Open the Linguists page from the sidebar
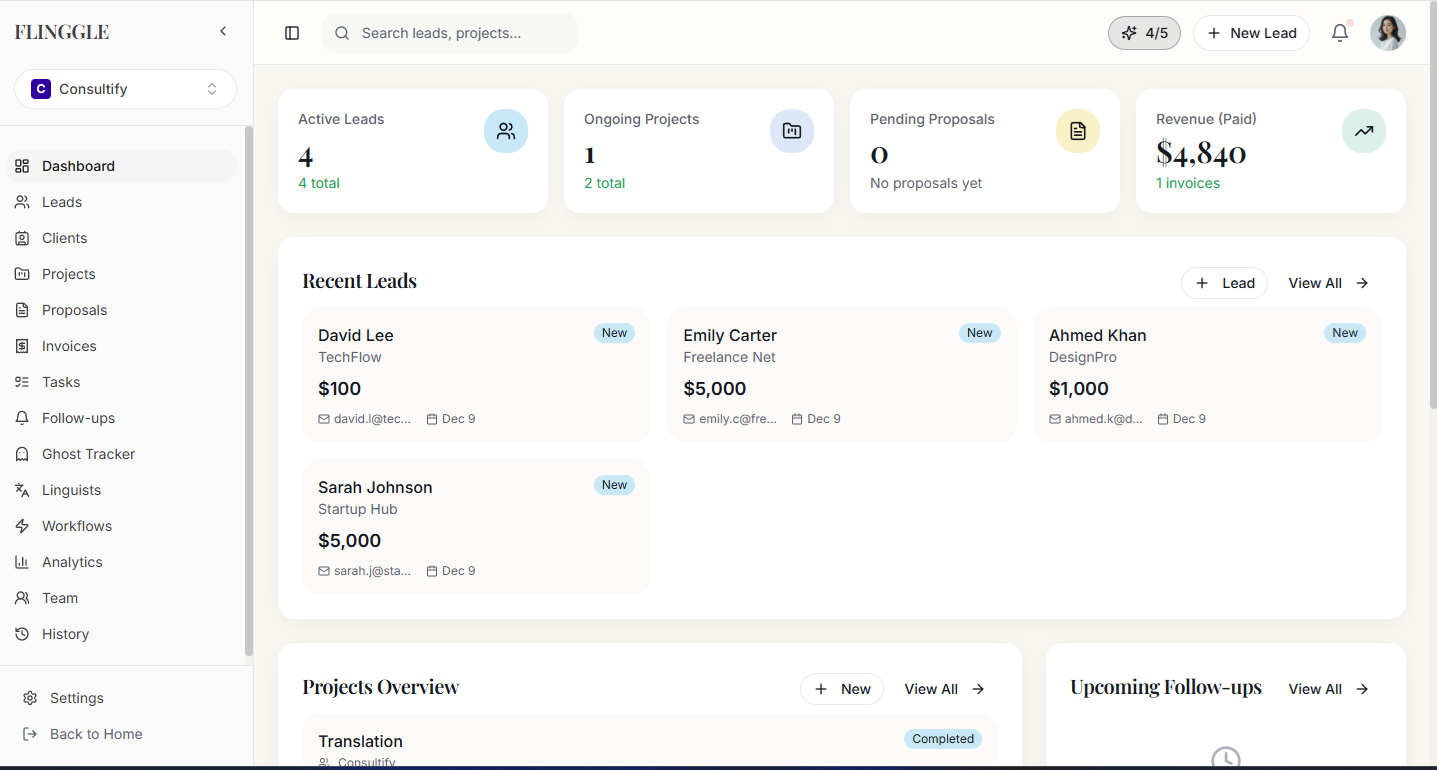Viewport: 1437px width, 770px height. 70,489
